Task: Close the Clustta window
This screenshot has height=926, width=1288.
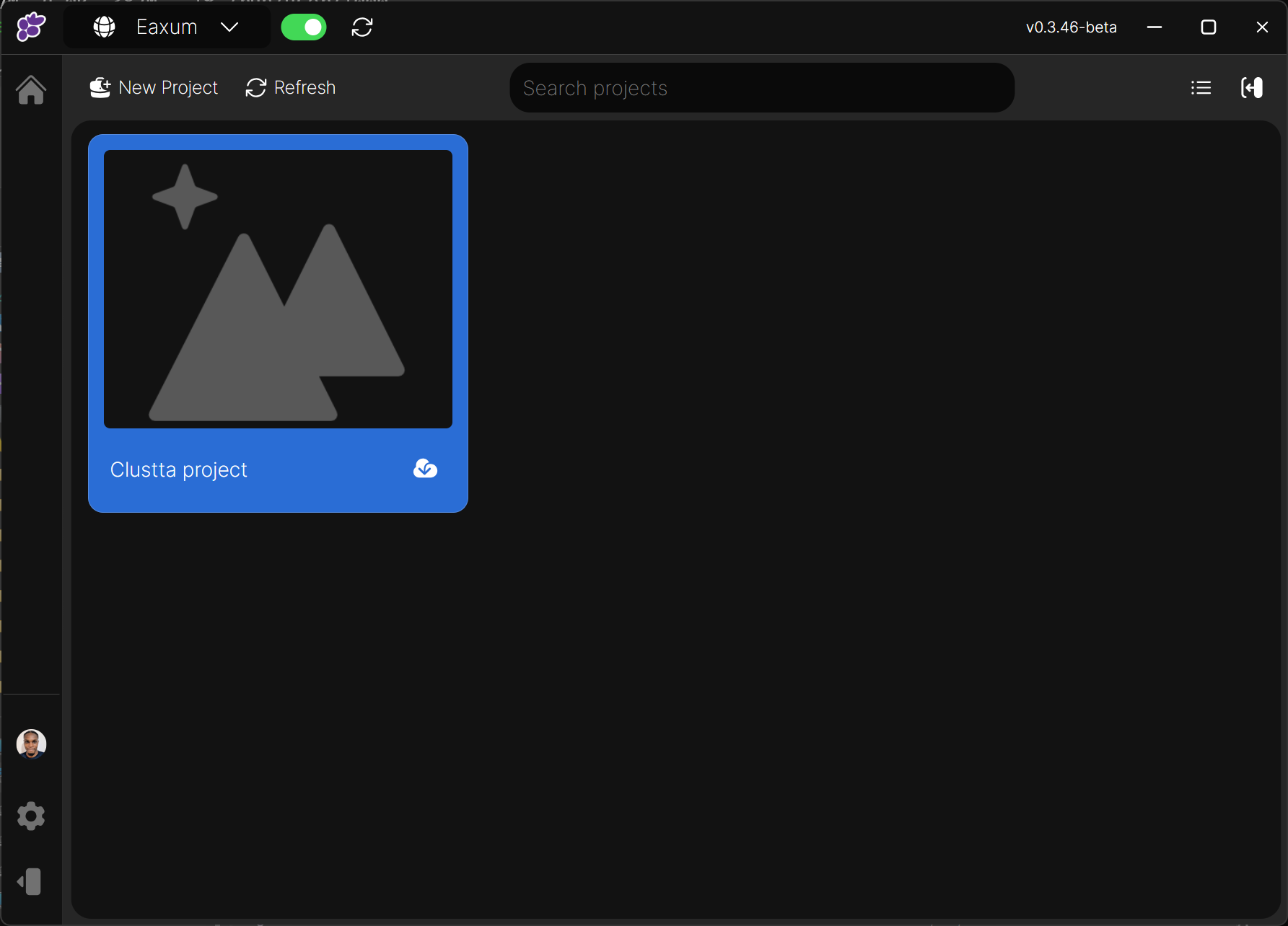Action: [x=1262, y=27]
